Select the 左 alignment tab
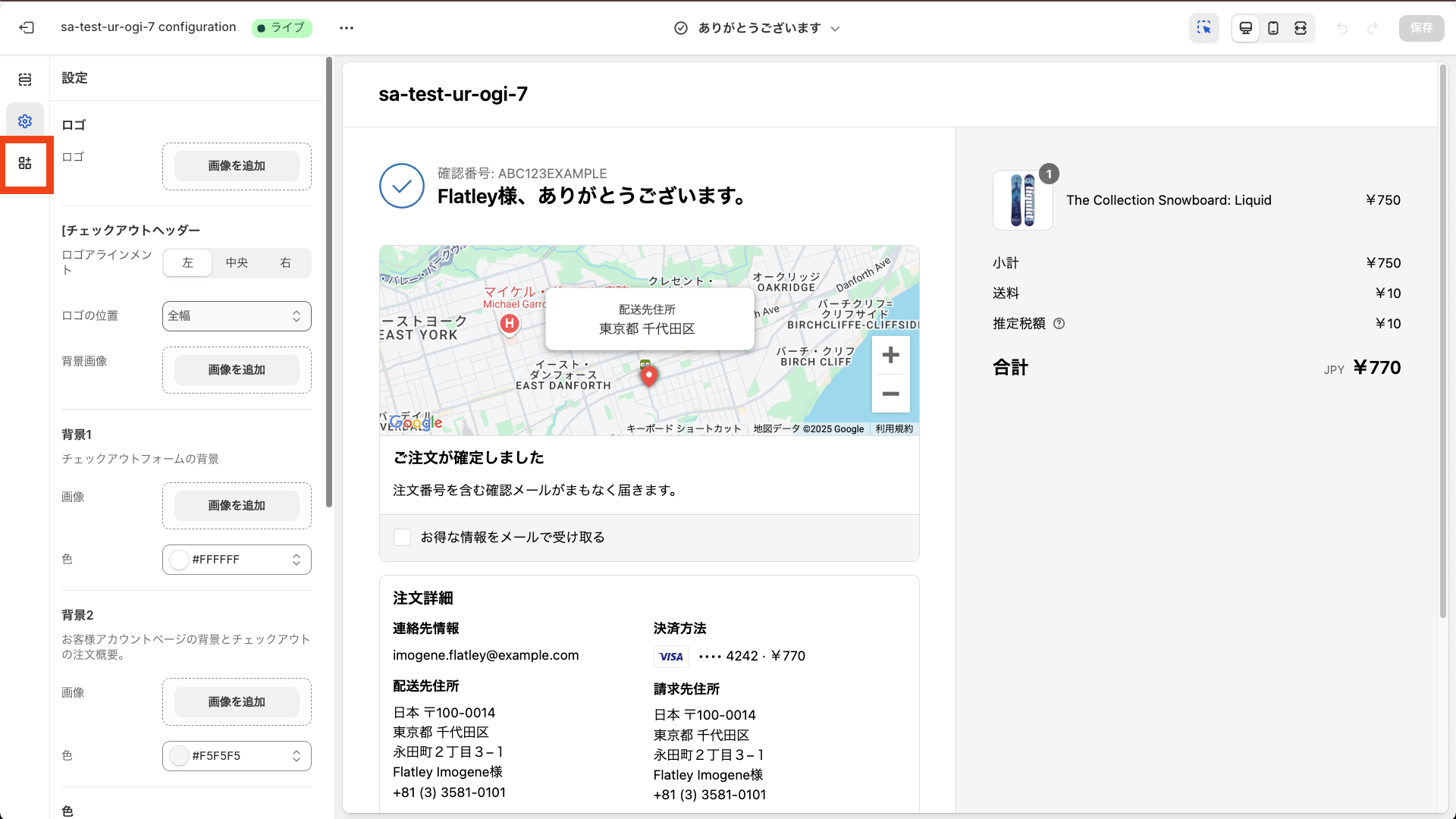Screen dimensions: 1456x819 187,262
